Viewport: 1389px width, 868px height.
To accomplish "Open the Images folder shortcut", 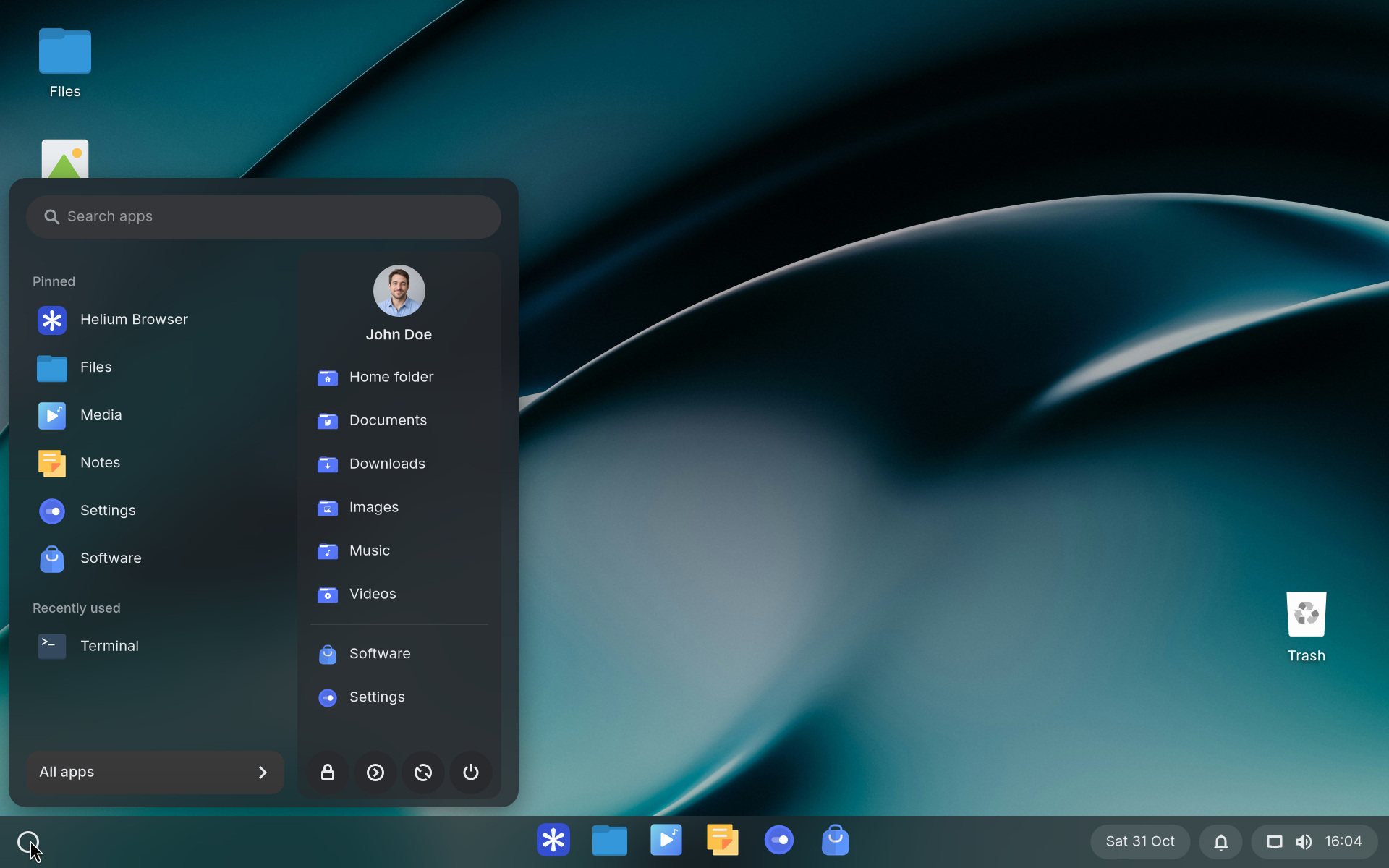I will coord(399,508).
